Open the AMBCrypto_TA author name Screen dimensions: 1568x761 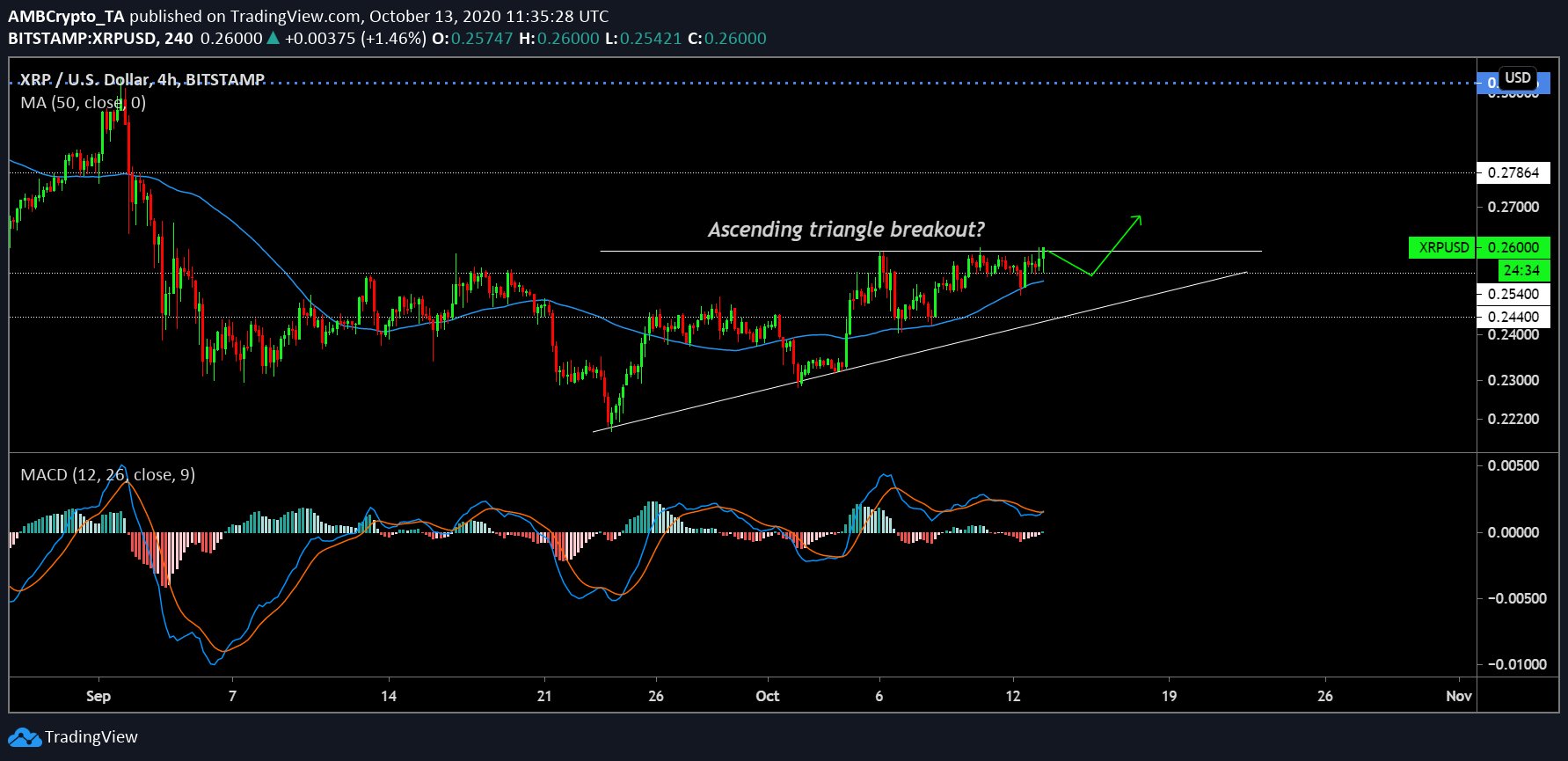coord(66,16)
